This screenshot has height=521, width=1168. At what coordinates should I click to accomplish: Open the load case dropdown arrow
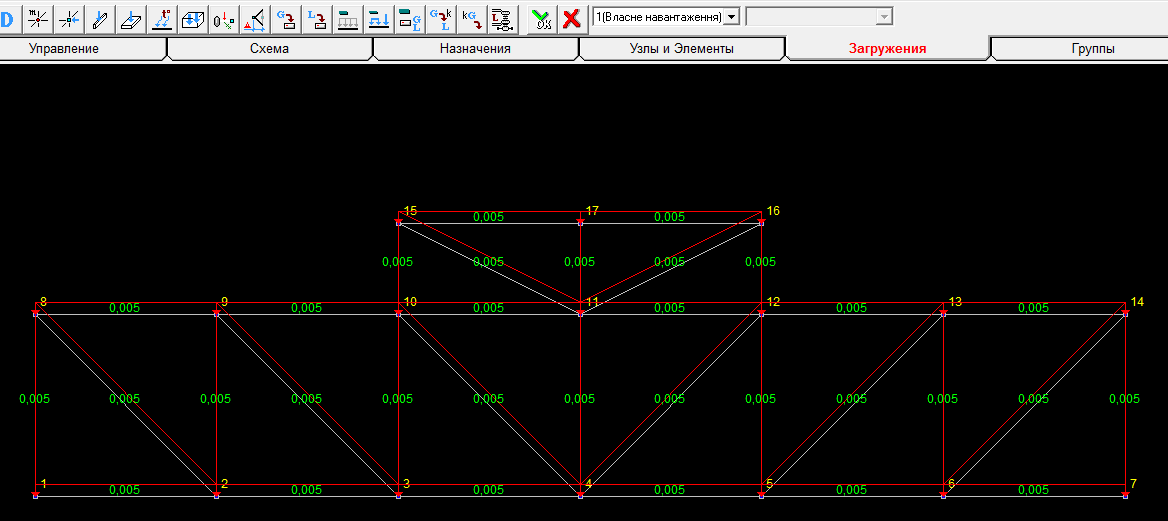coord(731,16)
